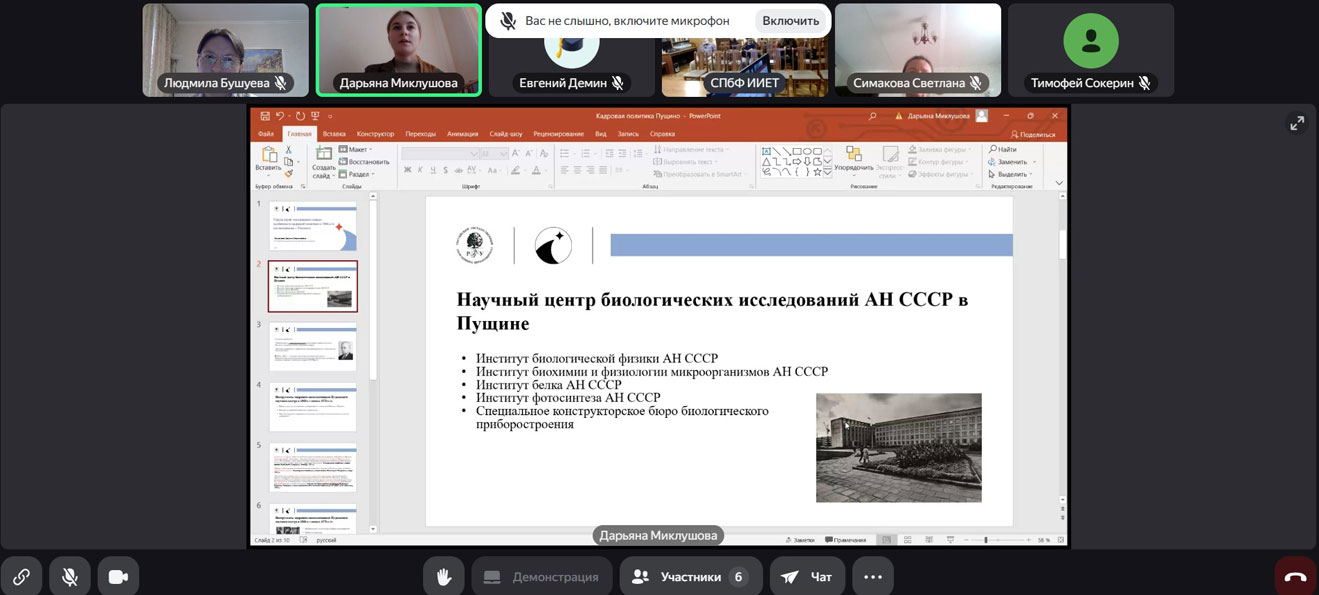
Task: Click the Заливка фигуры icon
Action: pyautogui.click(x=913, y=150)
